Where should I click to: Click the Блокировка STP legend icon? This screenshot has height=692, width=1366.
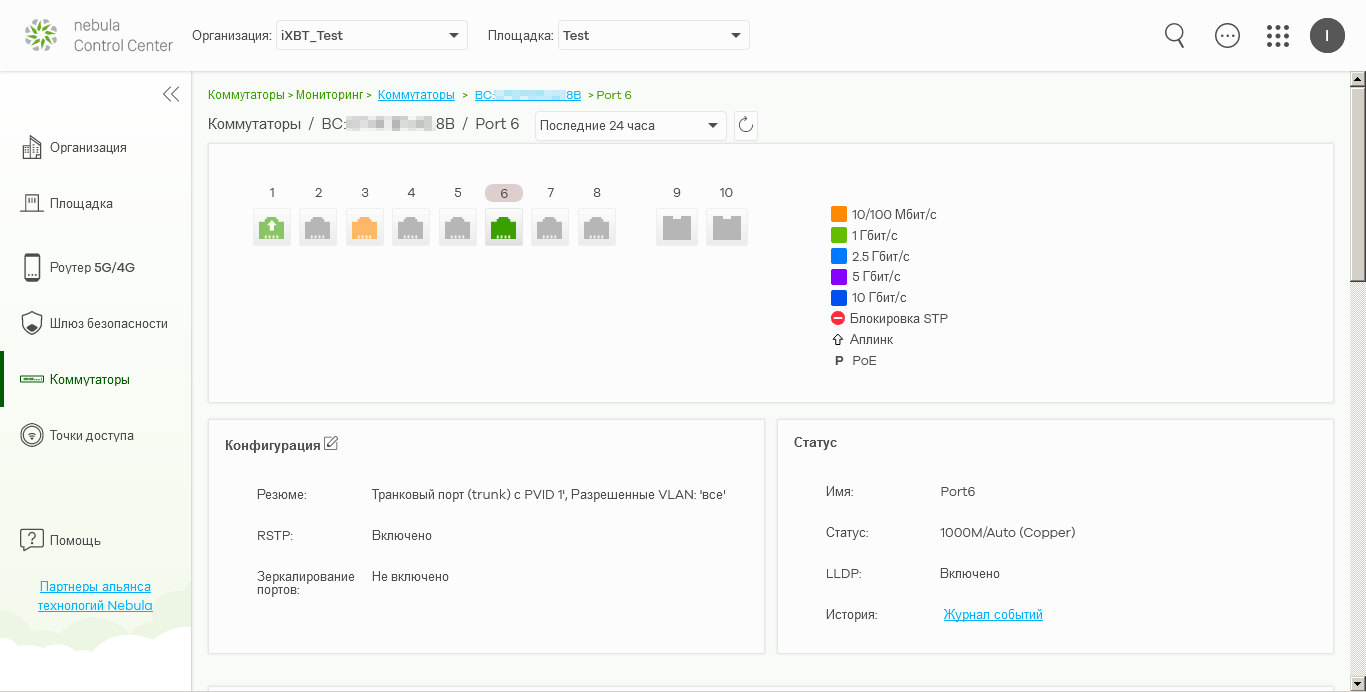(x=838, y=318)
